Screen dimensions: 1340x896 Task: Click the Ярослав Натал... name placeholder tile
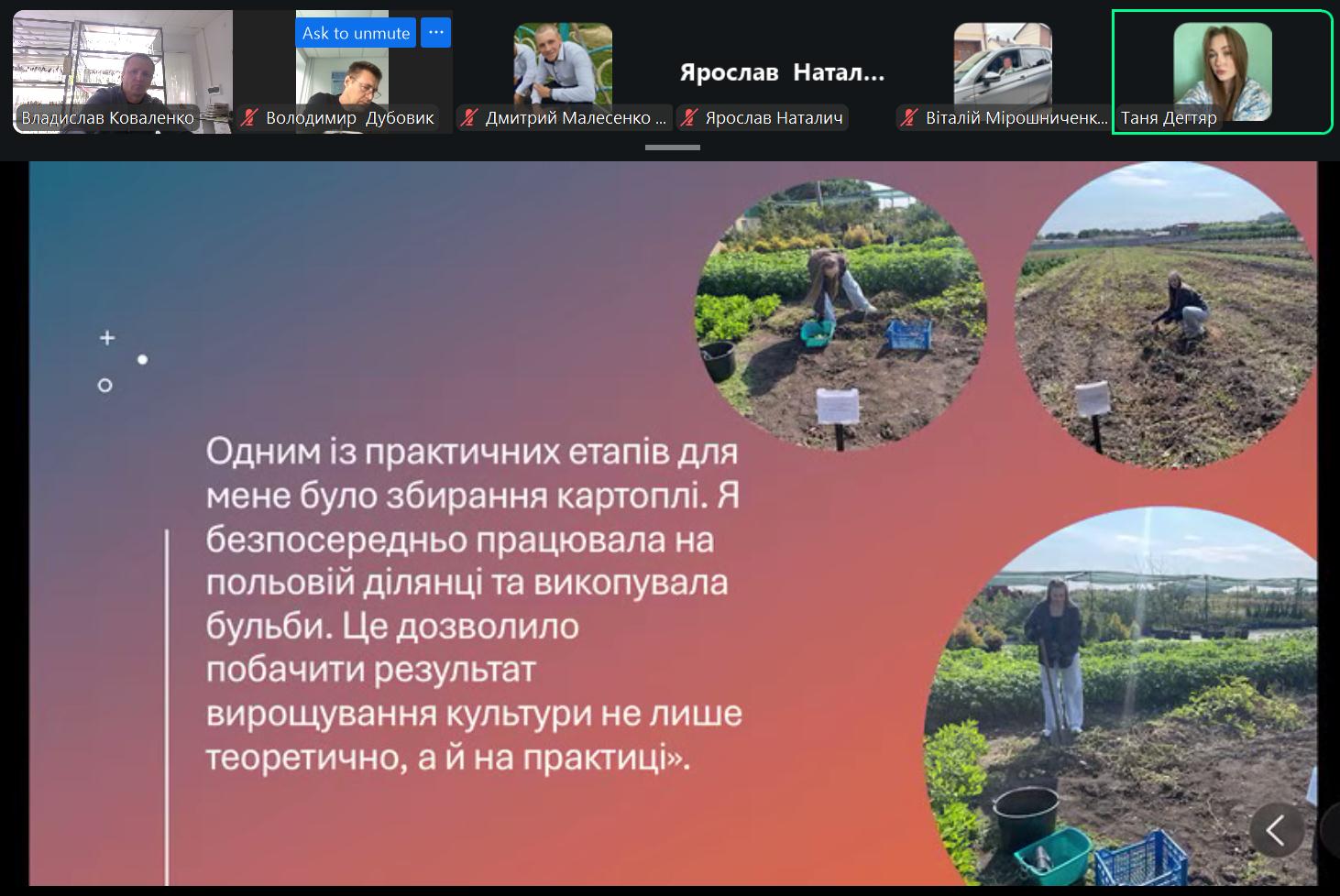782,72
